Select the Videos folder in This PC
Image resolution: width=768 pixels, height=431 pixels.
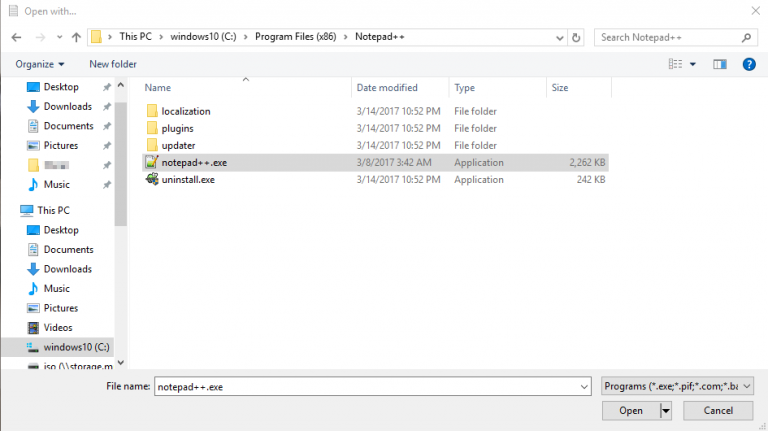(57, 328)
